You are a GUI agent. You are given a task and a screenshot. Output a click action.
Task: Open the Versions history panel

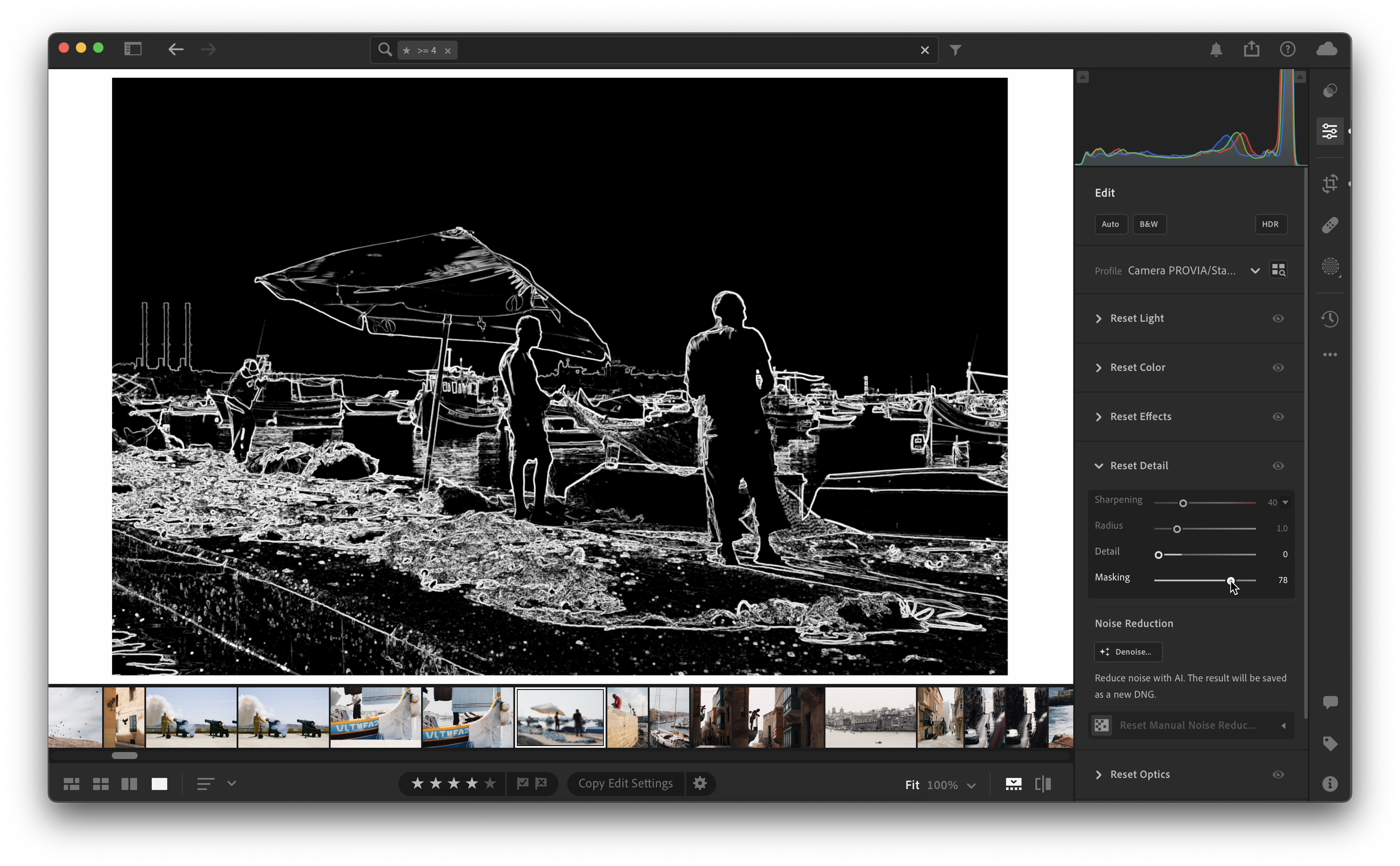pos(1329,319)
